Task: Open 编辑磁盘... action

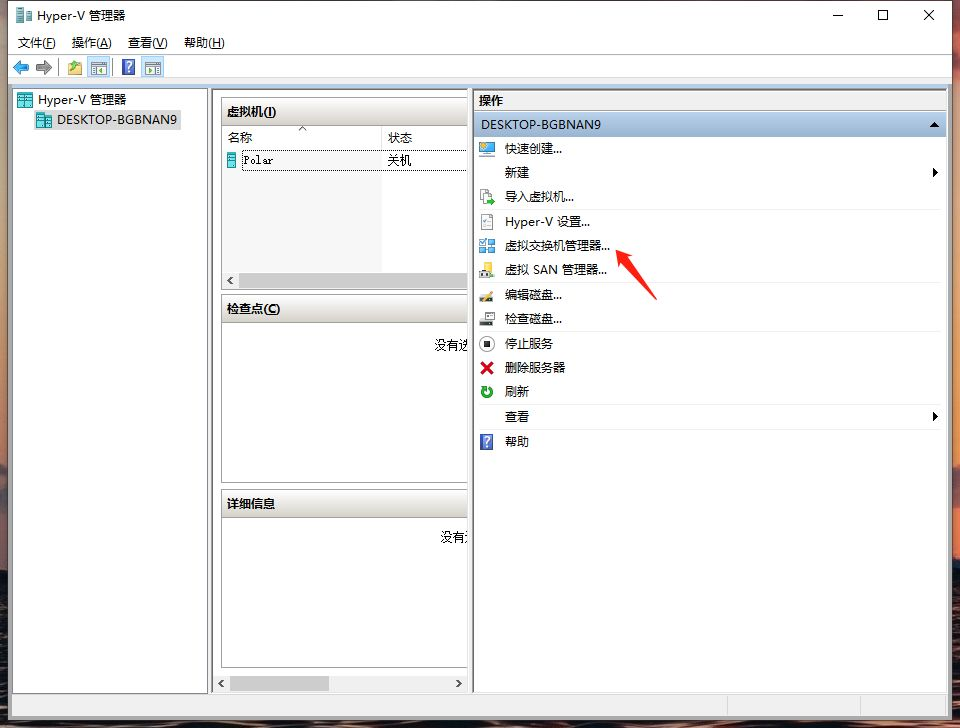Action: pyautogui.click(x=533, y=295)
